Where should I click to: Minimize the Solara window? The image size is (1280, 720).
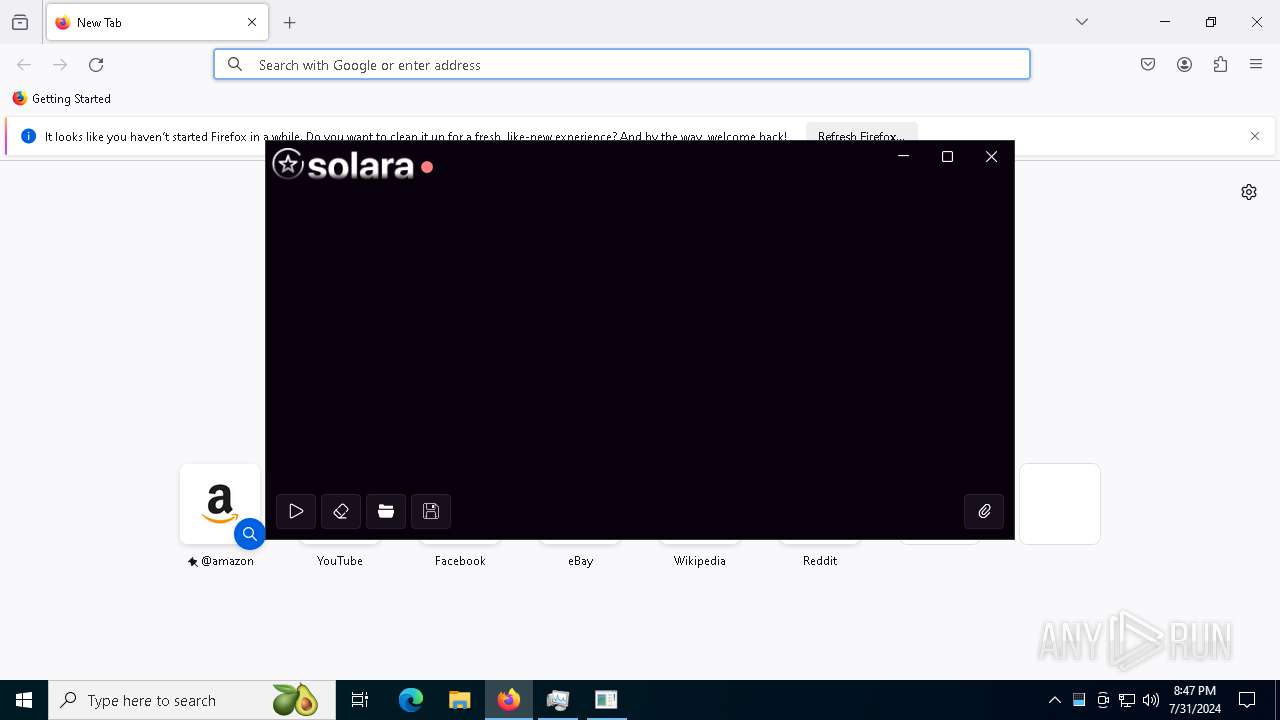click(x=903, y=156)
